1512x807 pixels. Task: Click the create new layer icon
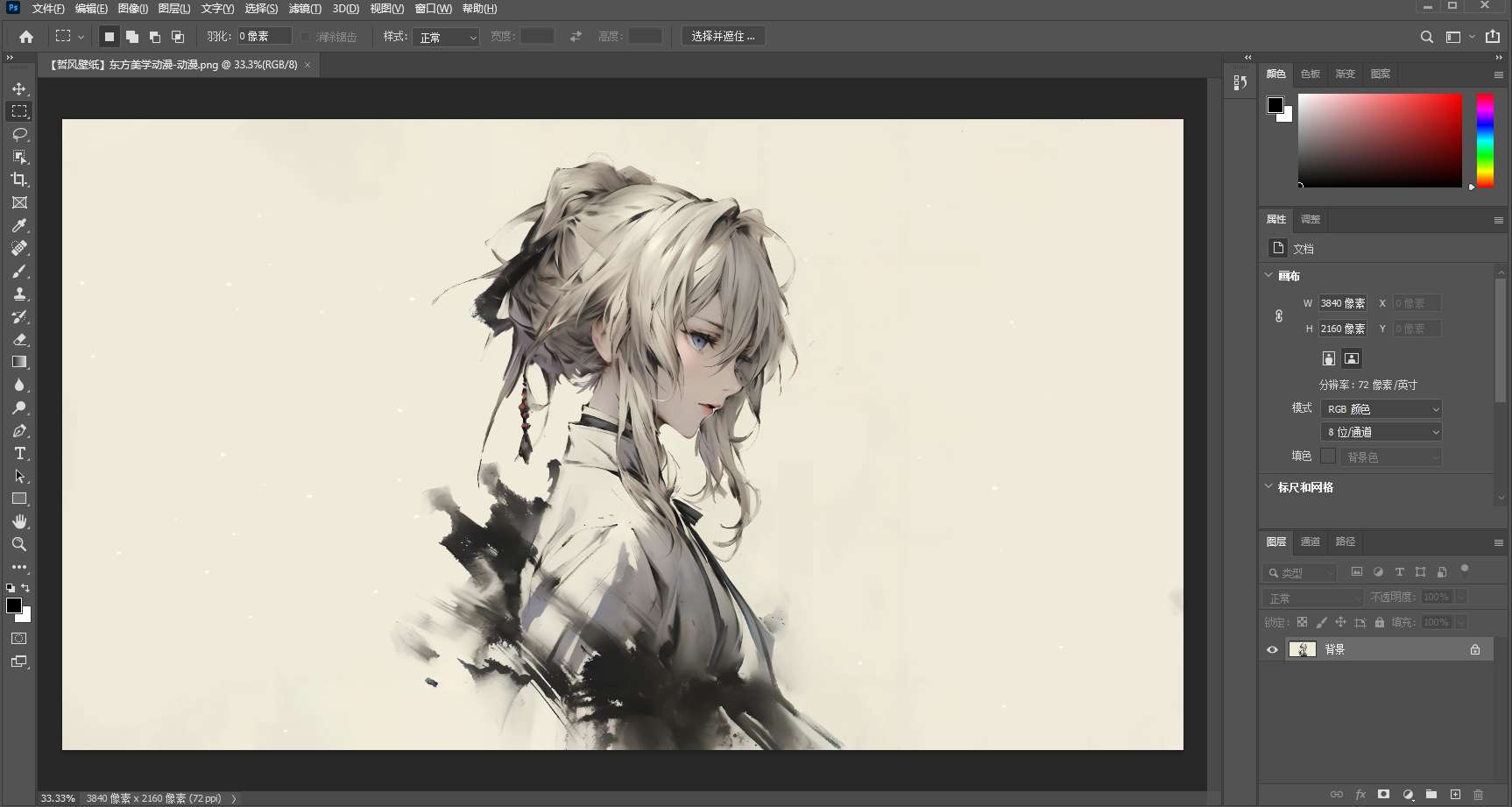1455,794
